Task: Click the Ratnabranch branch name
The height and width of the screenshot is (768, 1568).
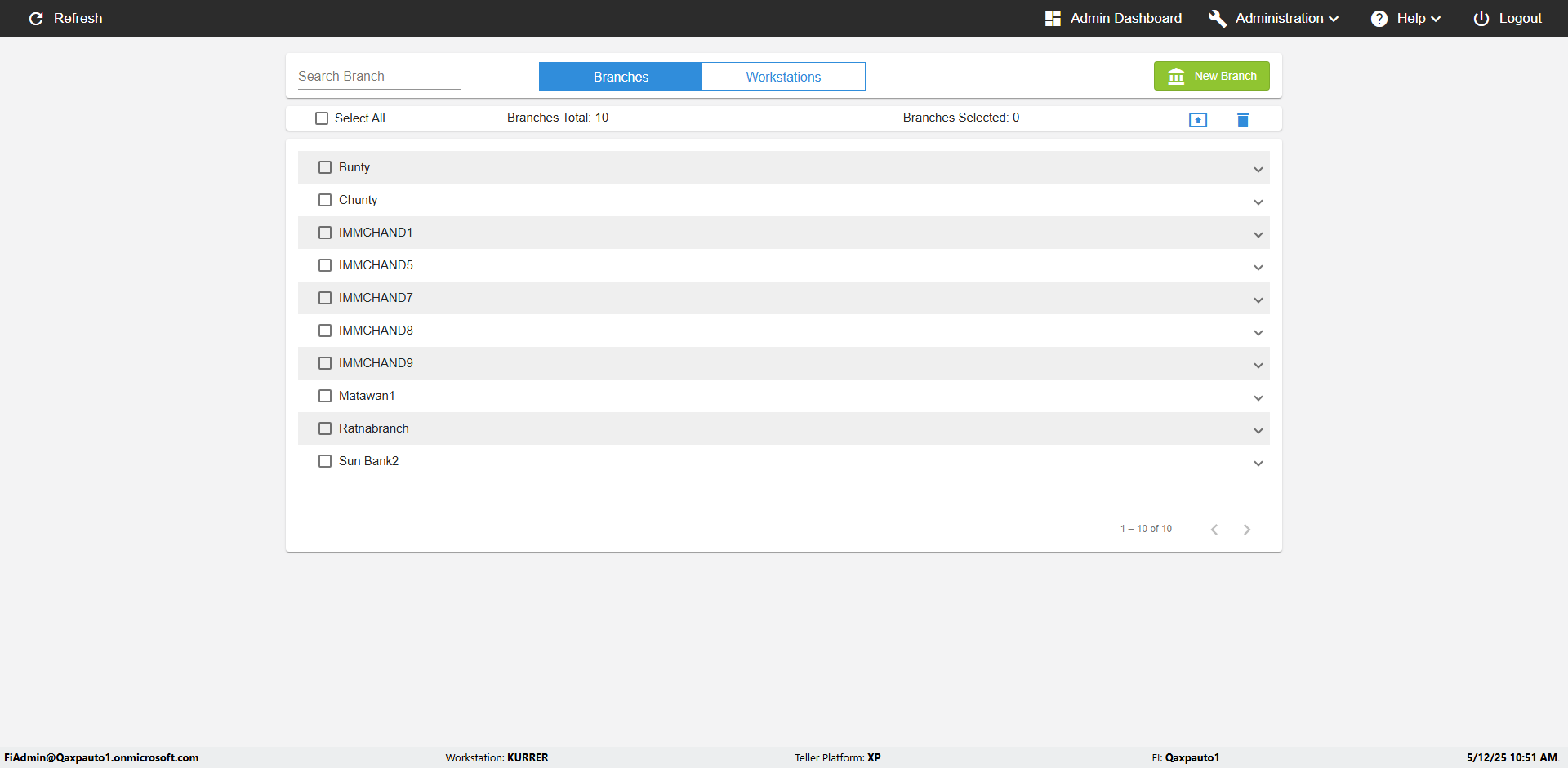Action: click(x=374, y=428)
